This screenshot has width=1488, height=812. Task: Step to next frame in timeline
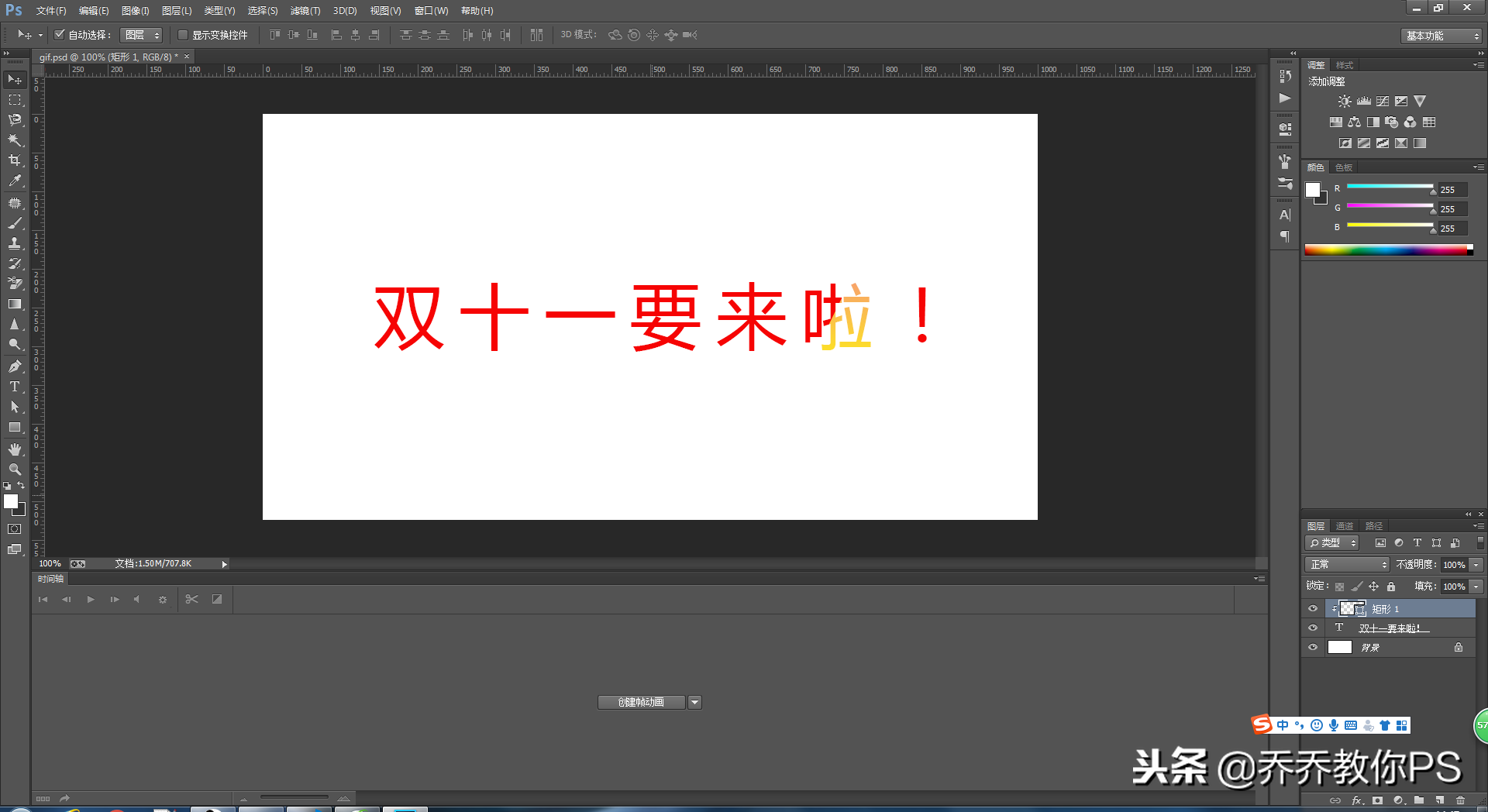115,600
